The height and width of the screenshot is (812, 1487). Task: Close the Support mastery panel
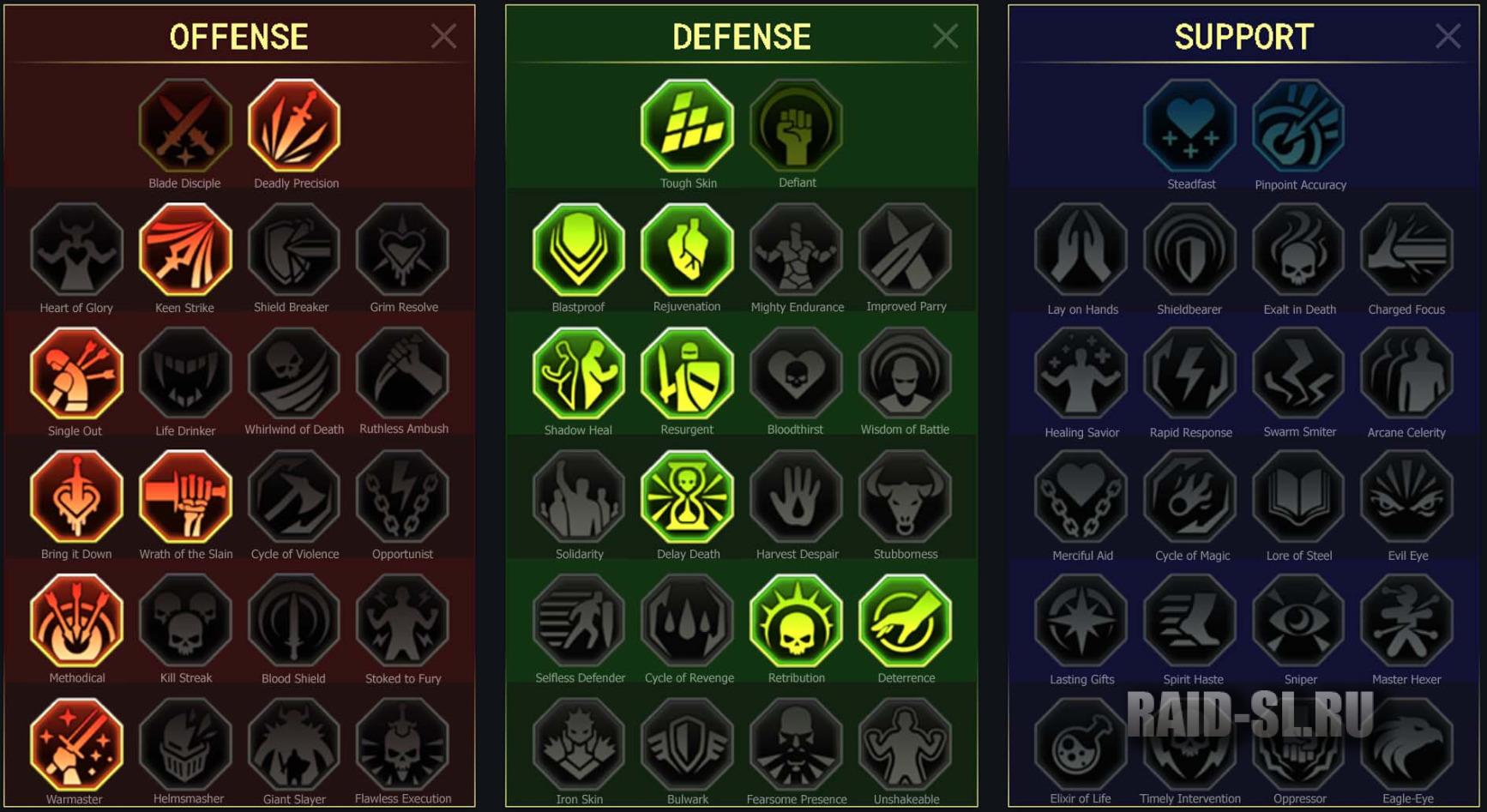(x=1448, y=36)
